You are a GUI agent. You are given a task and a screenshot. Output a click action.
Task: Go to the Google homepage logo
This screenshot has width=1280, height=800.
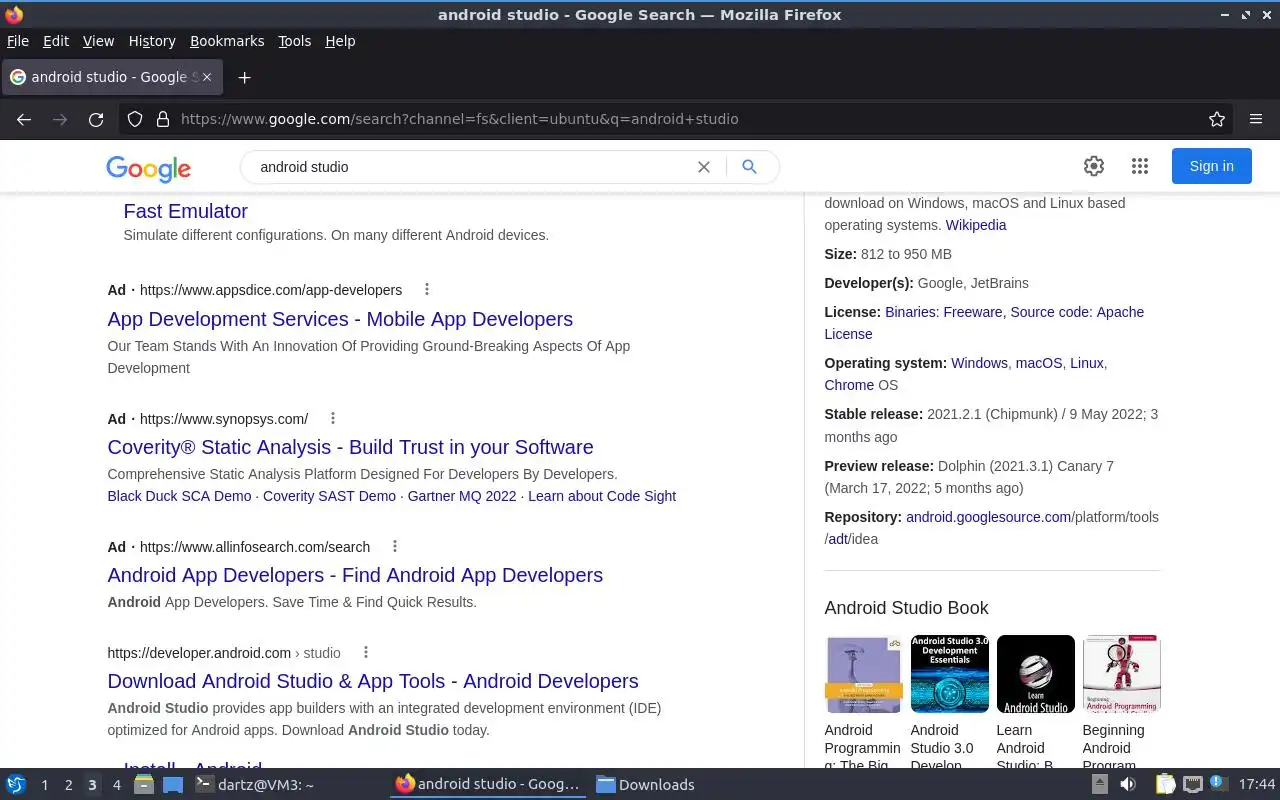149,168
